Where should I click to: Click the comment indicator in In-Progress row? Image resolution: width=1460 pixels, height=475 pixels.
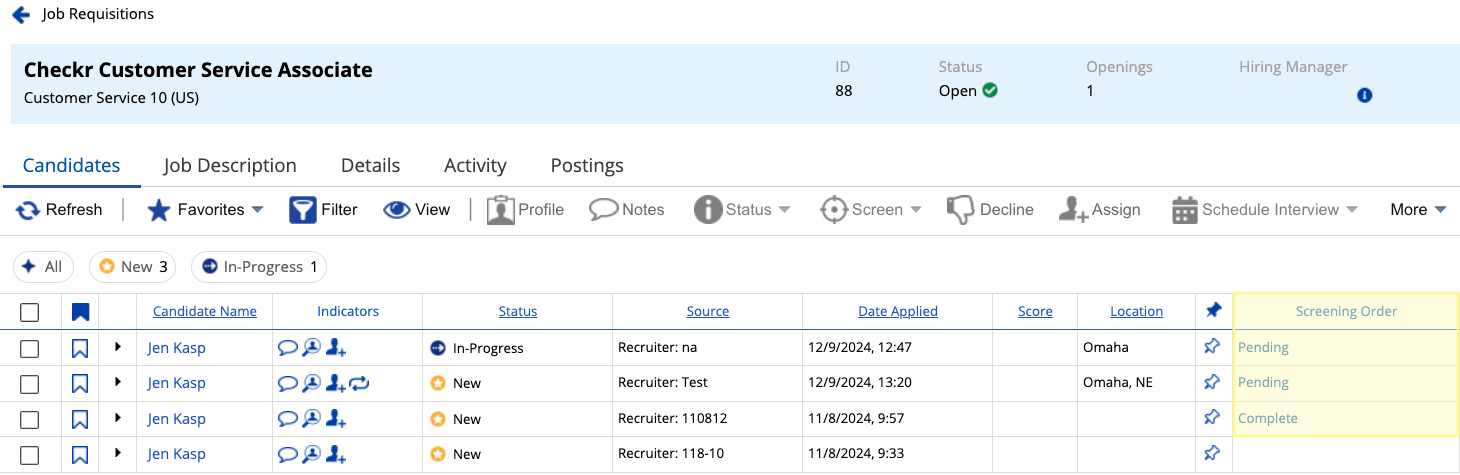pos(288,348)
